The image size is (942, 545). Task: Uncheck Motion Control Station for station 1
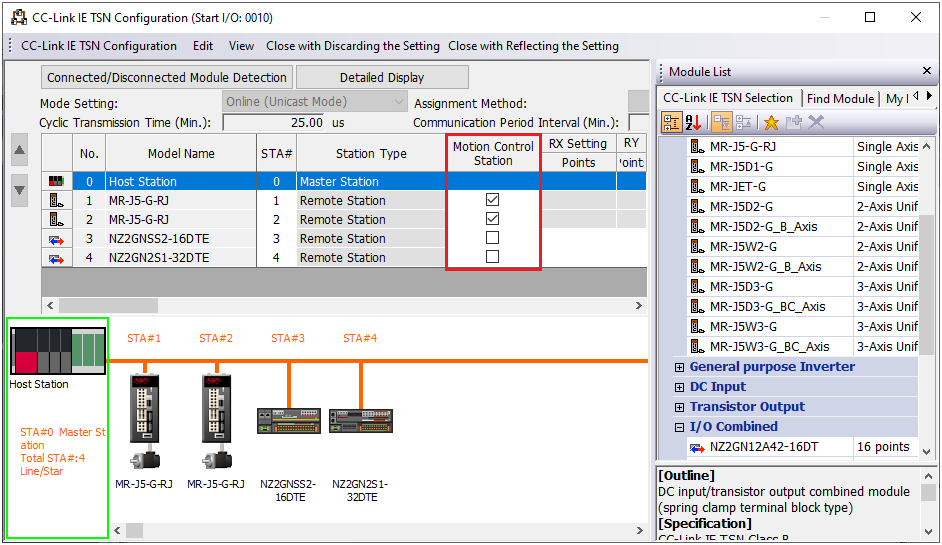[x=493, y=199]
